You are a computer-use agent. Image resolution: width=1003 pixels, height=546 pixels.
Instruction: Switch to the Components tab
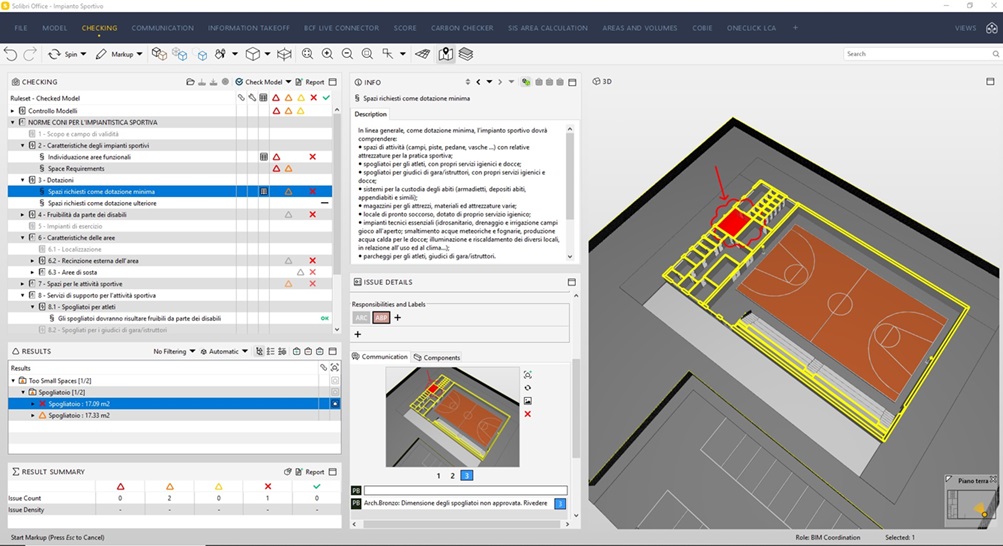point(437,357)
